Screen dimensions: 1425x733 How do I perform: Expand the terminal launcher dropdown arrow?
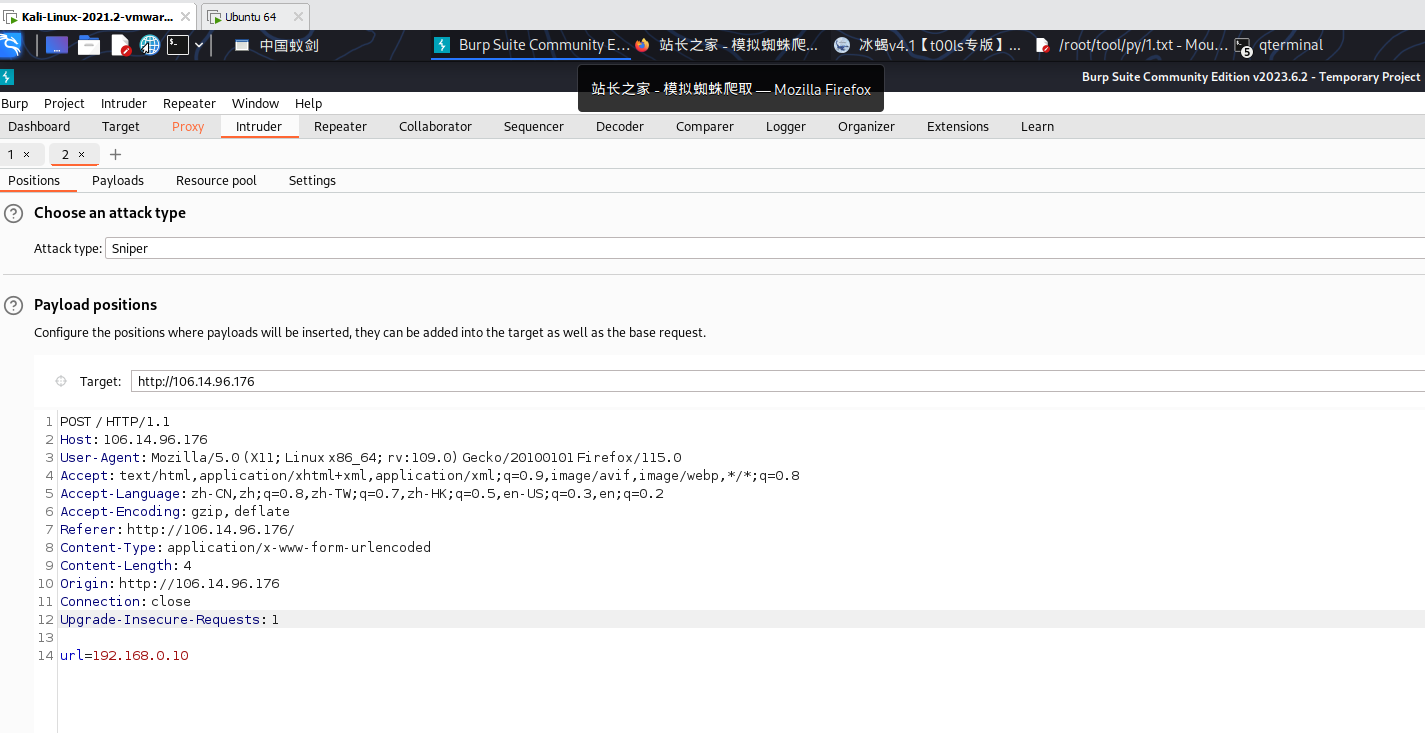pyautogui.click(x=199, y=45)
